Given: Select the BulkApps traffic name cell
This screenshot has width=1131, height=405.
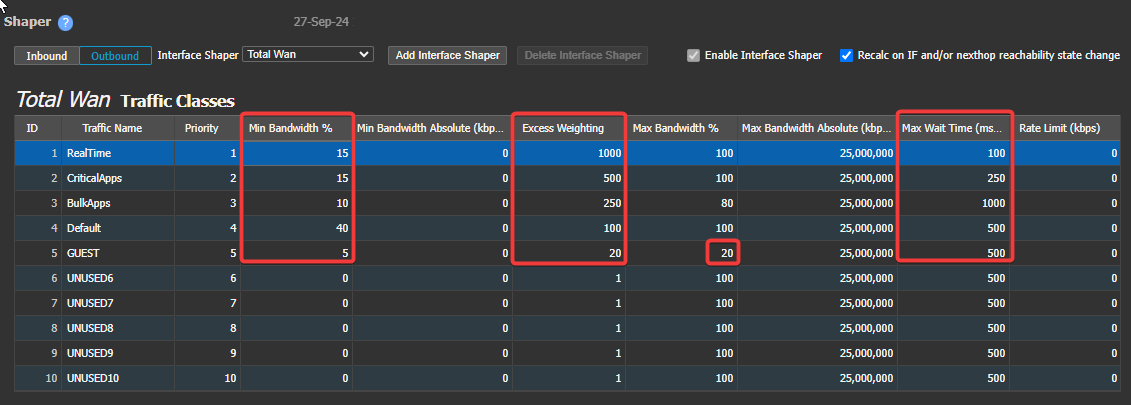Looking at the screenshot, I should tap(118, 204).
